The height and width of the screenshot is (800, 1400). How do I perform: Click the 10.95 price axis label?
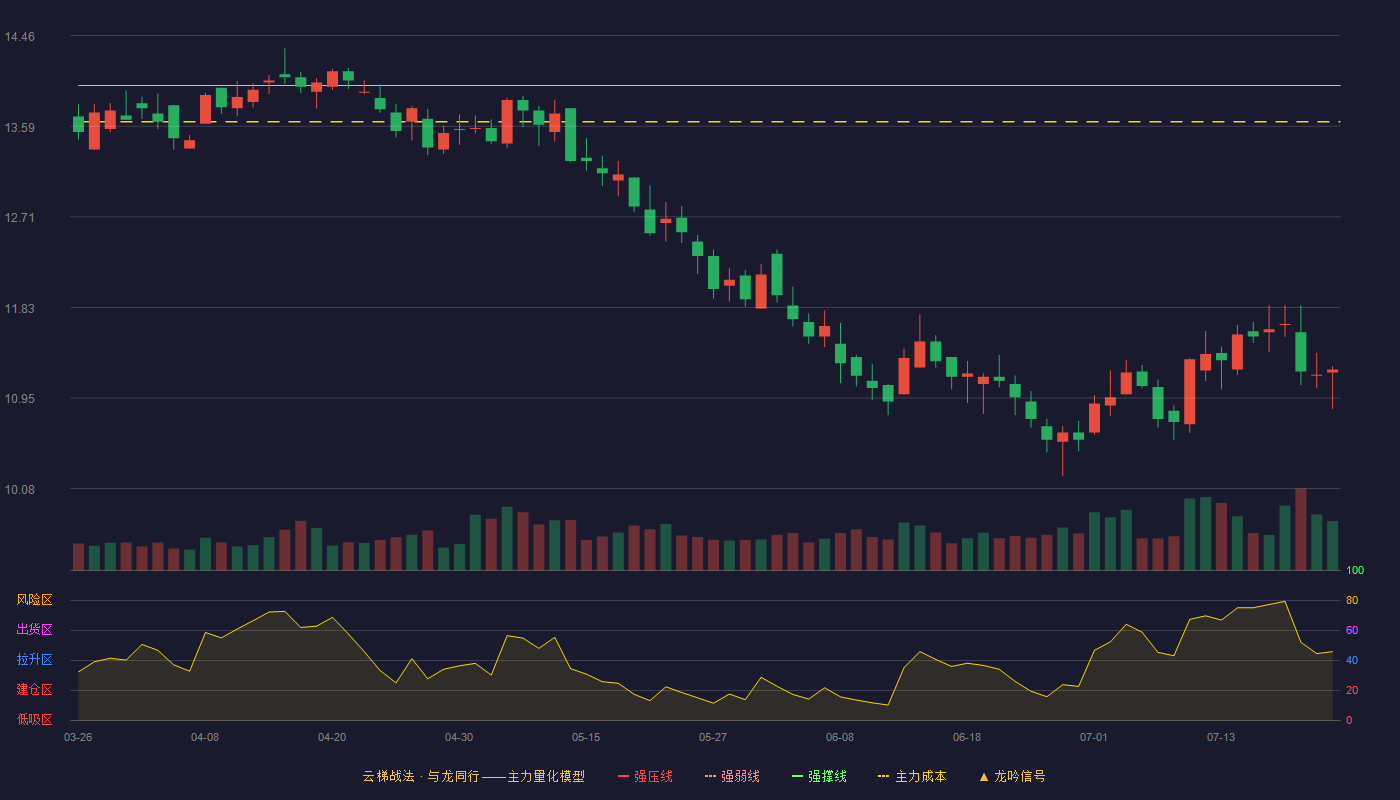click(20, 399)
